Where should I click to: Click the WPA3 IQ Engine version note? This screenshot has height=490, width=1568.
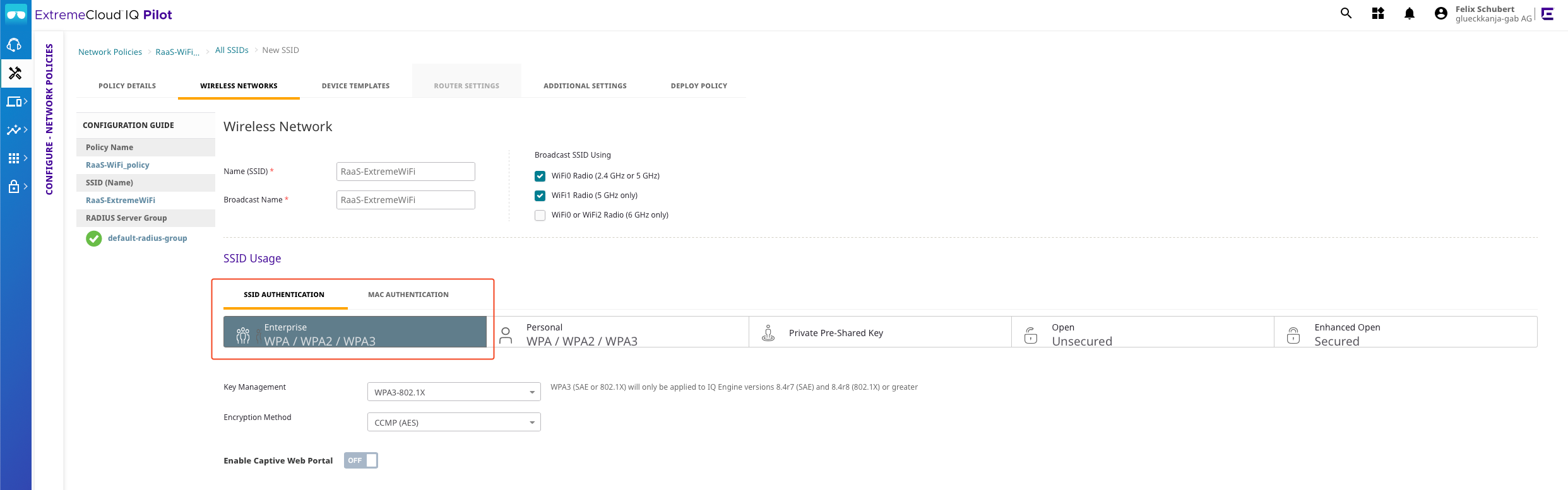(734, 387)
